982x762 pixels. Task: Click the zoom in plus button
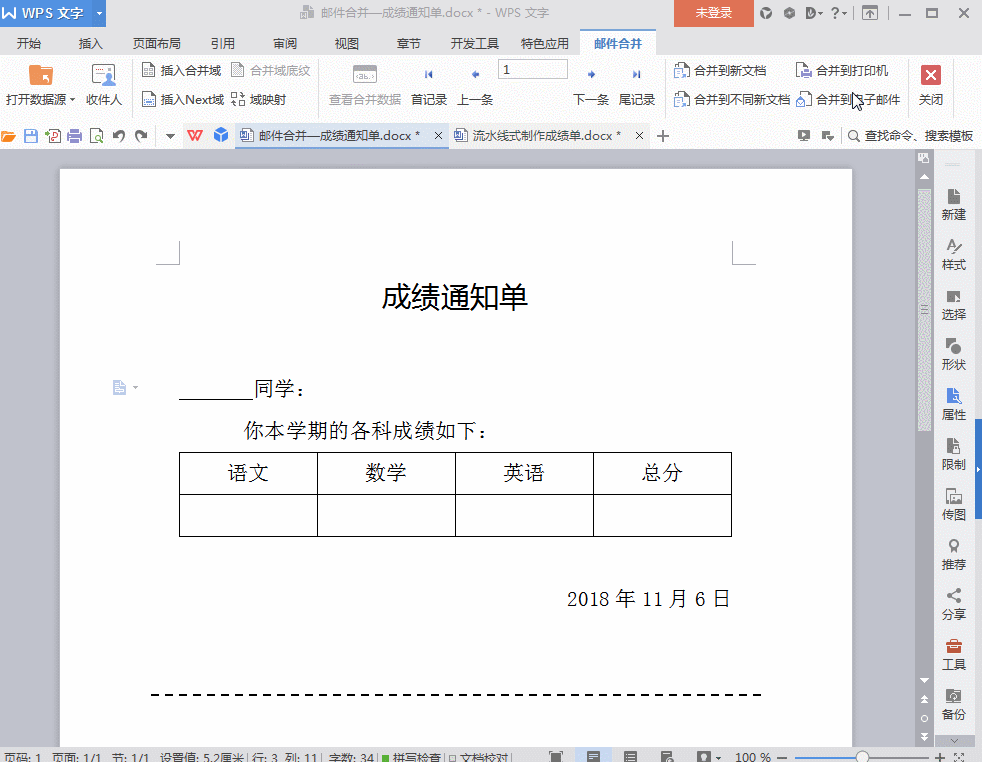coord(940,757)
